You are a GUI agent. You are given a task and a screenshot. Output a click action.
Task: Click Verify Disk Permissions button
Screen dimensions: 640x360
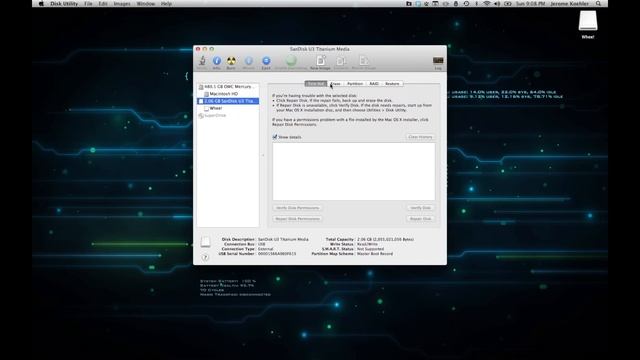tap(297, 208)
